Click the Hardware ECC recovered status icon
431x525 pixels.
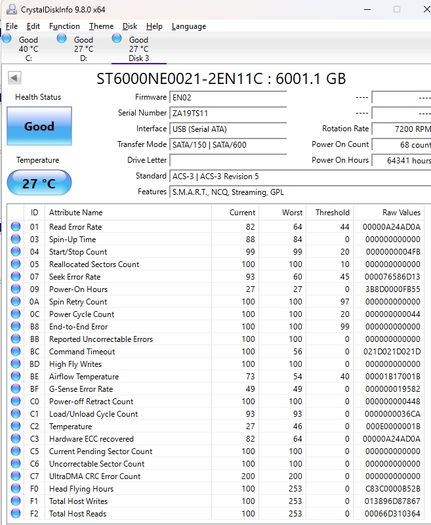tap(15, 438)
